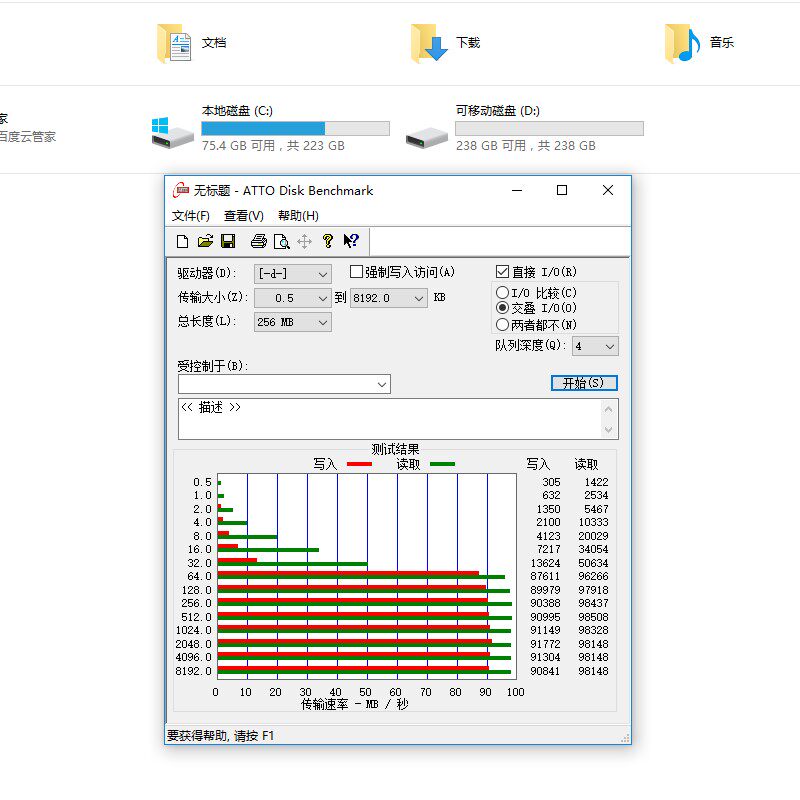Image resolution: width=800 pixels, height=800 pixels.
Task: Click the write value 13624
Action: click(545, 563)
